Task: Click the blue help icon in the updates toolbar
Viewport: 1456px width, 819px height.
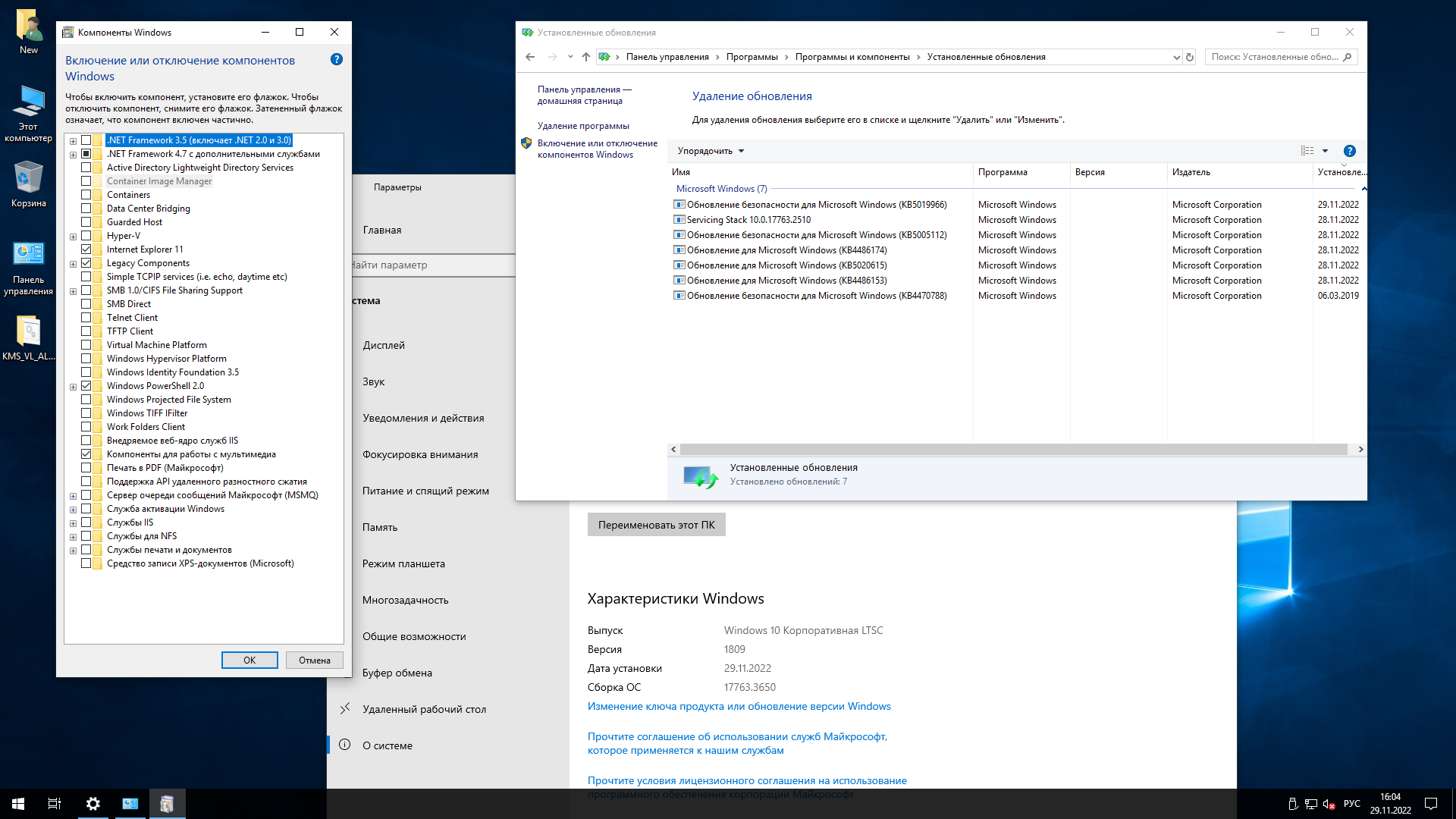Action: (1349, 151)
